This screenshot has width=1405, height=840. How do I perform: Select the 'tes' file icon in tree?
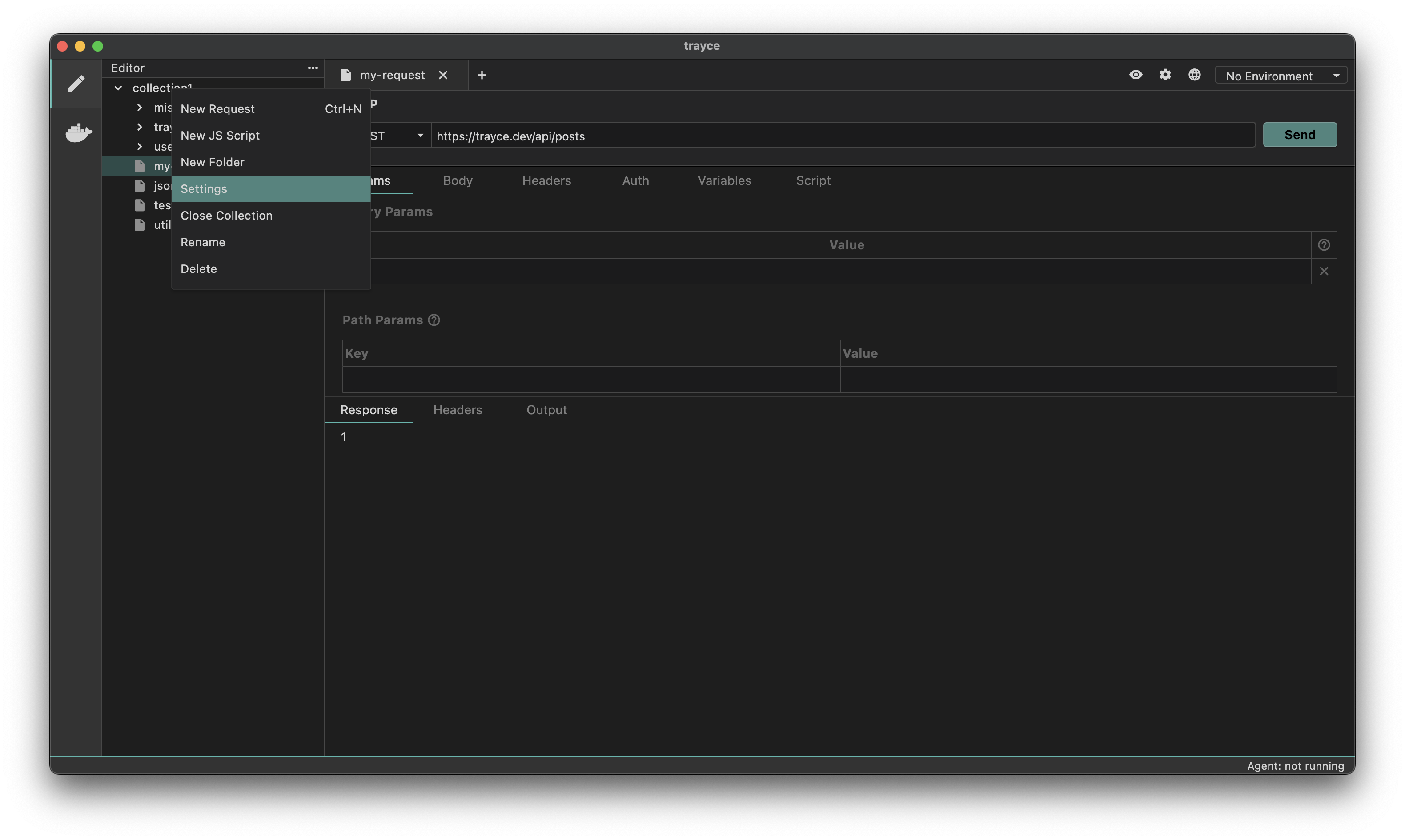point(139,205)
